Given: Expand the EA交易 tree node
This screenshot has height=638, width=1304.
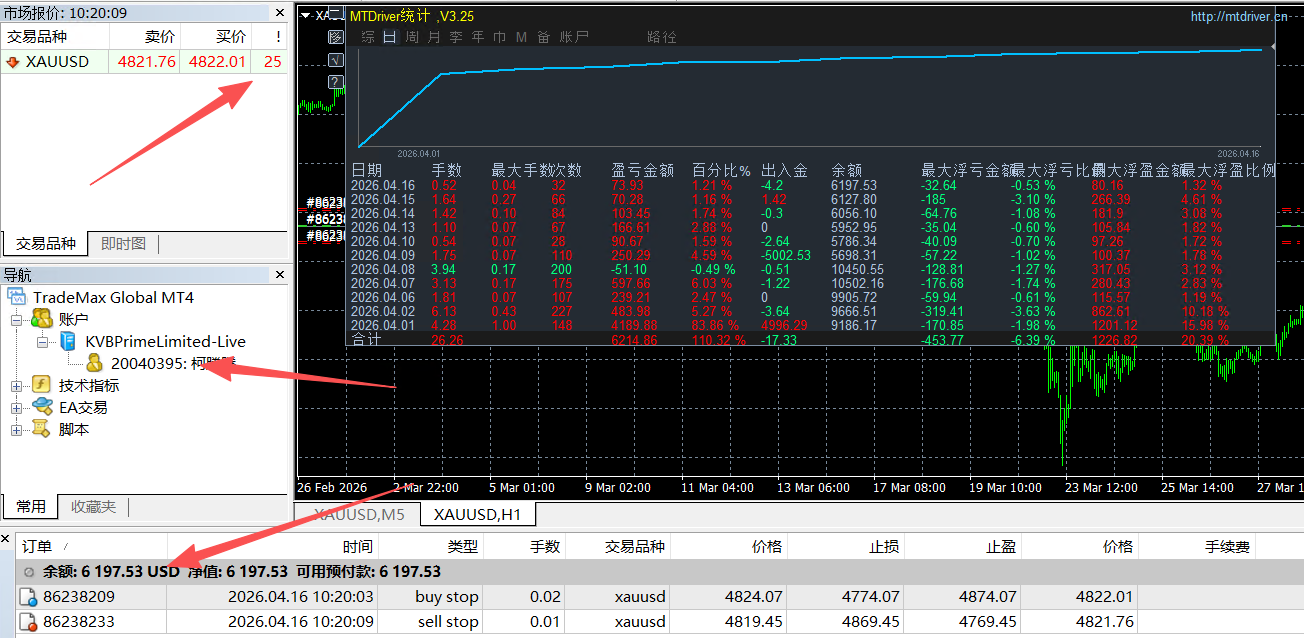Looking at the screenshot, I should 16,408.
